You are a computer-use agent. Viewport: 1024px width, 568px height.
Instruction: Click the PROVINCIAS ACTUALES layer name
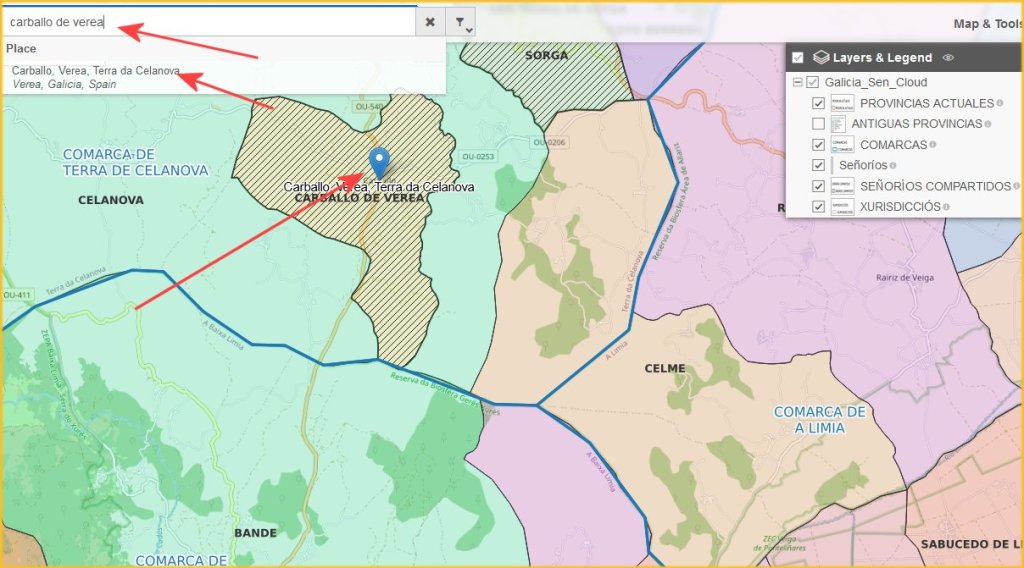point(926,103)
